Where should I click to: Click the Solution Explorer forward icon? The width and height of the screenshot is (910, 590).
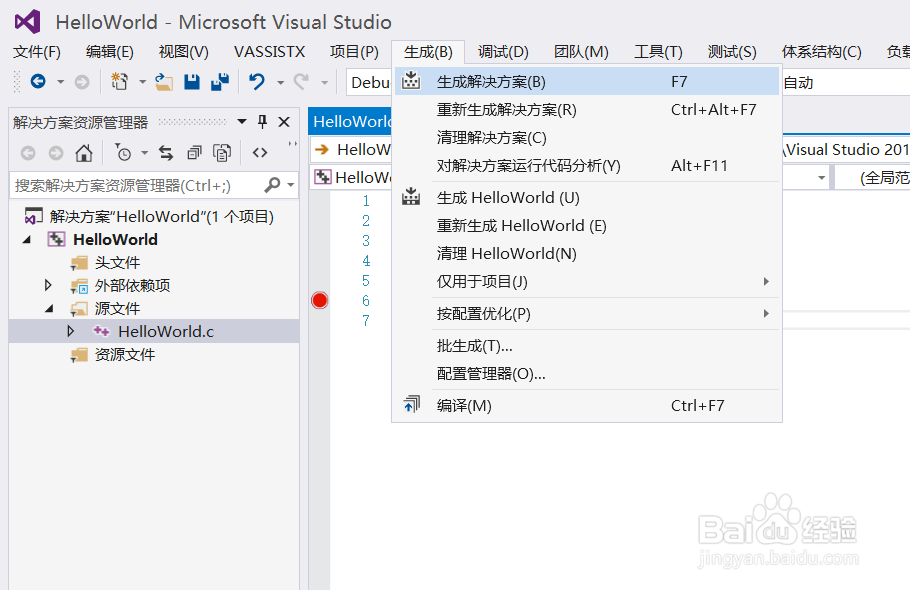(56, 153)
